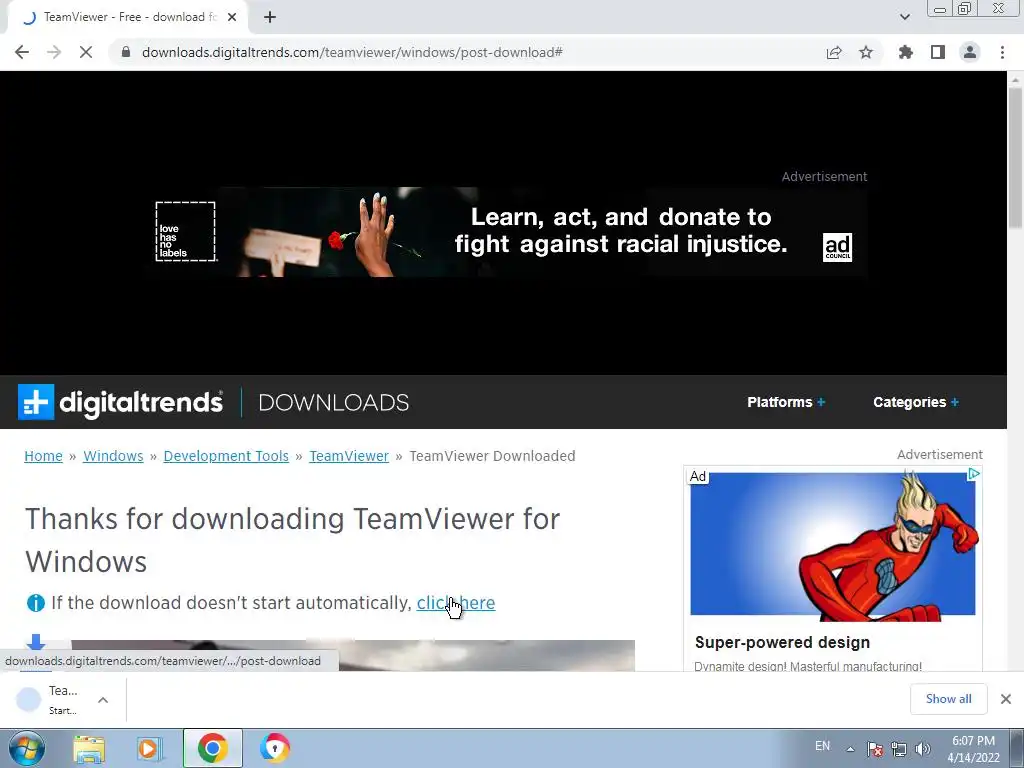Open the Windows breadcrumb link

tap(113, 456)
